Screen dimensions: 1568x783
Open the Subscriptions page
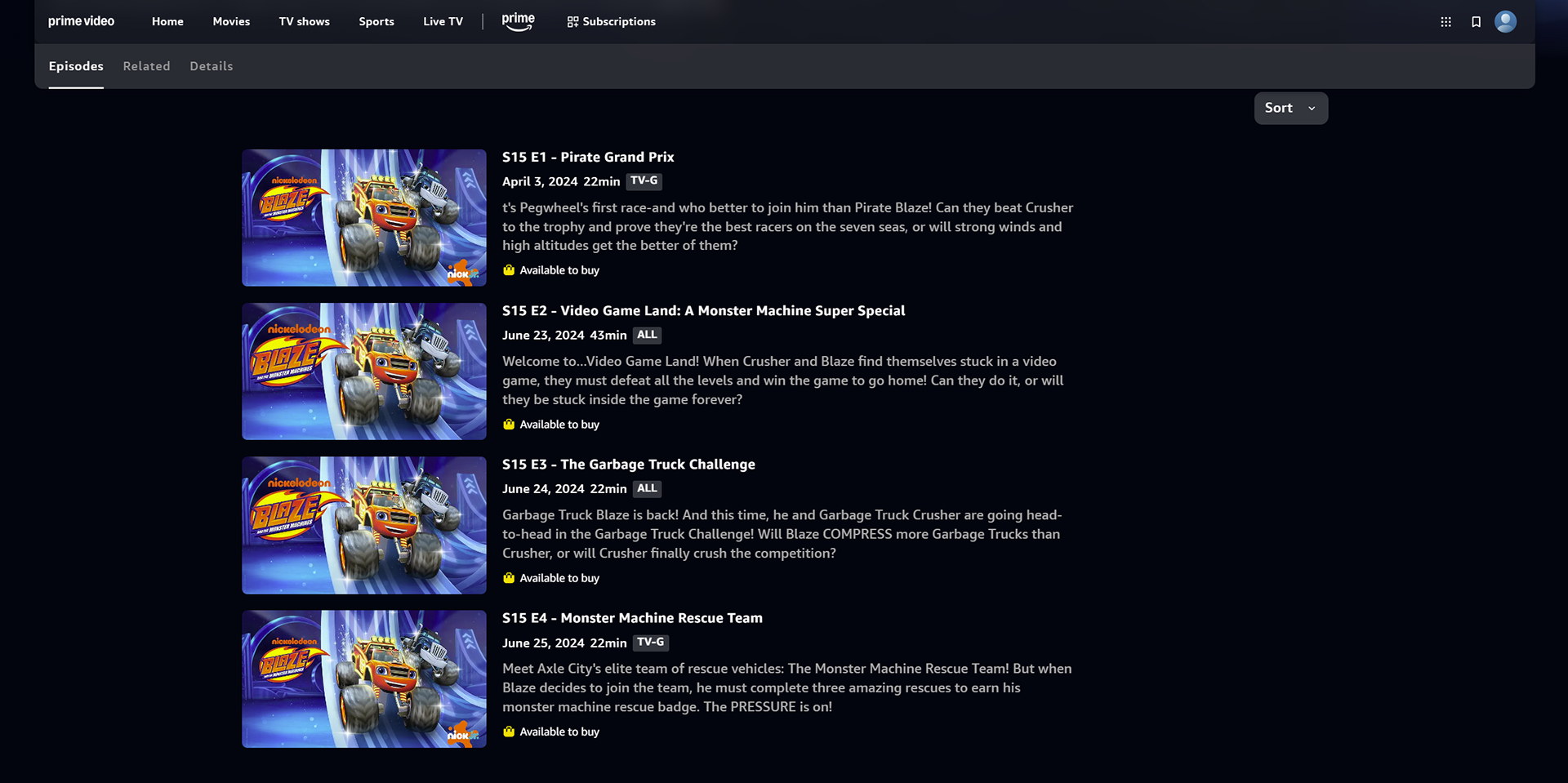pyautogui.click(x=611, y=21)
